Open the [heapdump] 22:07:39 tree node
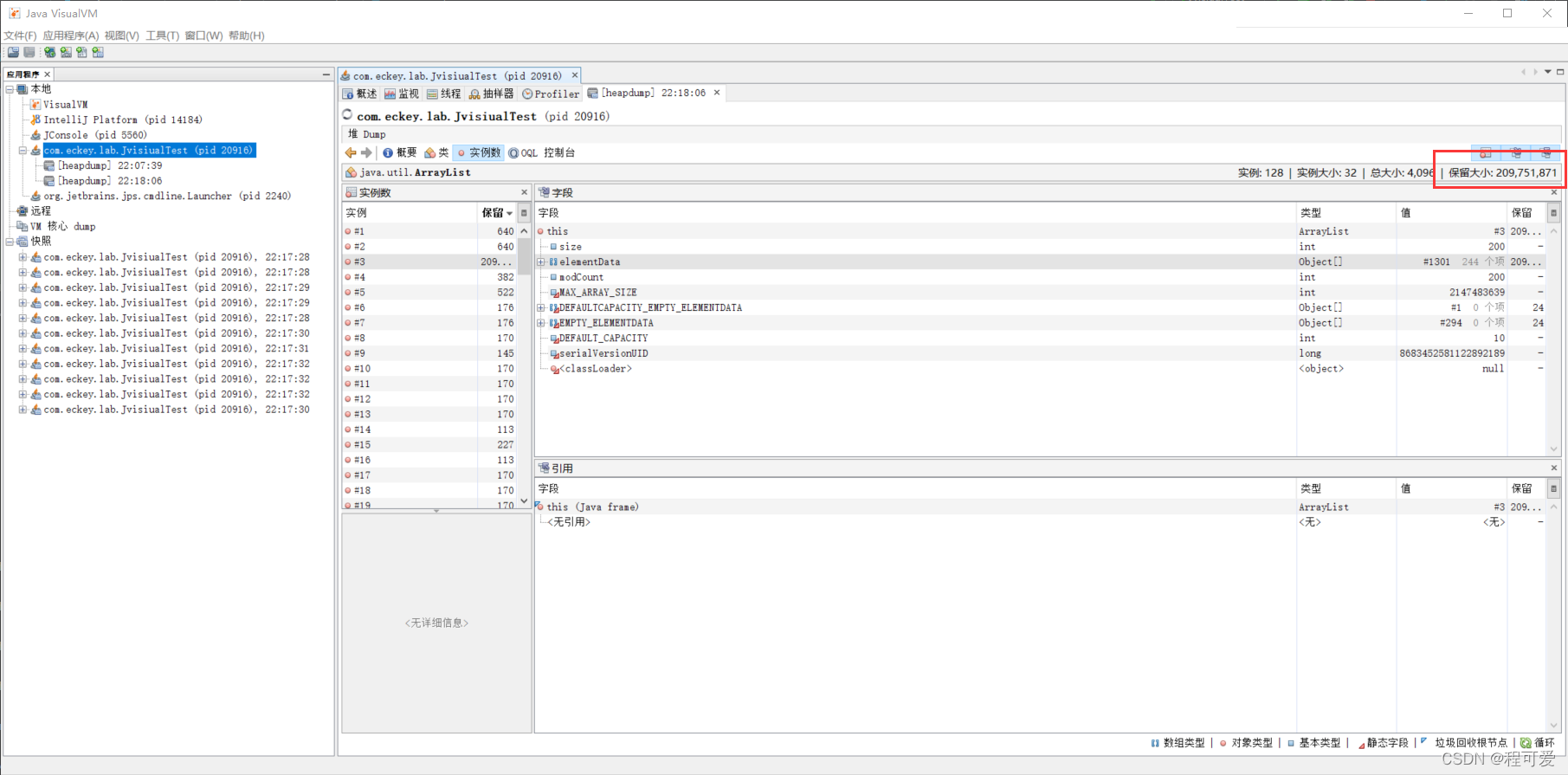The width and height of the screenshot is (1568, 775). (110, 165)
